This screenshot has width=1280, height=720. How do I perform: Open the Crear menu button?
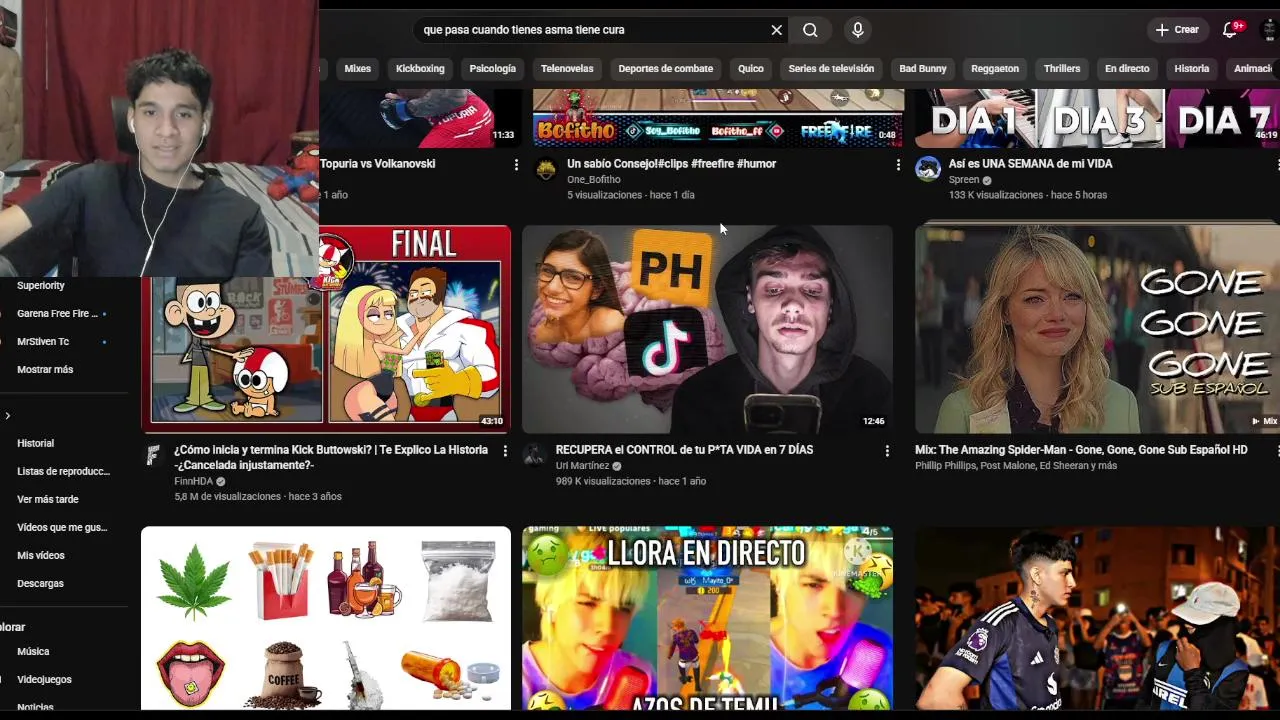tap(1177, 30)
